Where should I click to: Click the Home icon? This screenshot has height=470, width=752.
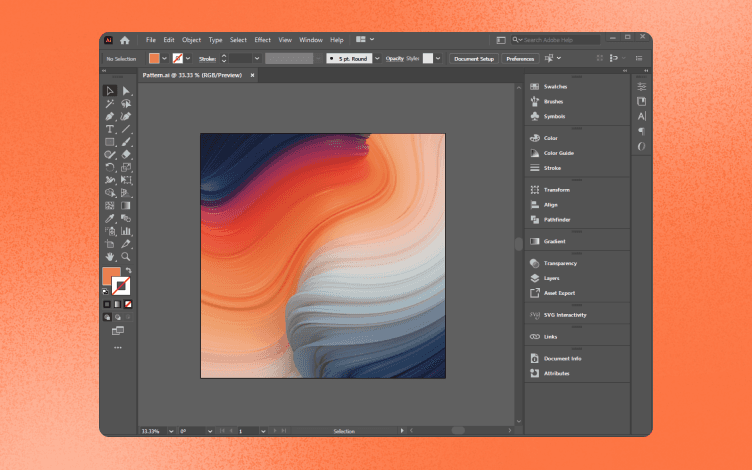(x=125, y=40)
